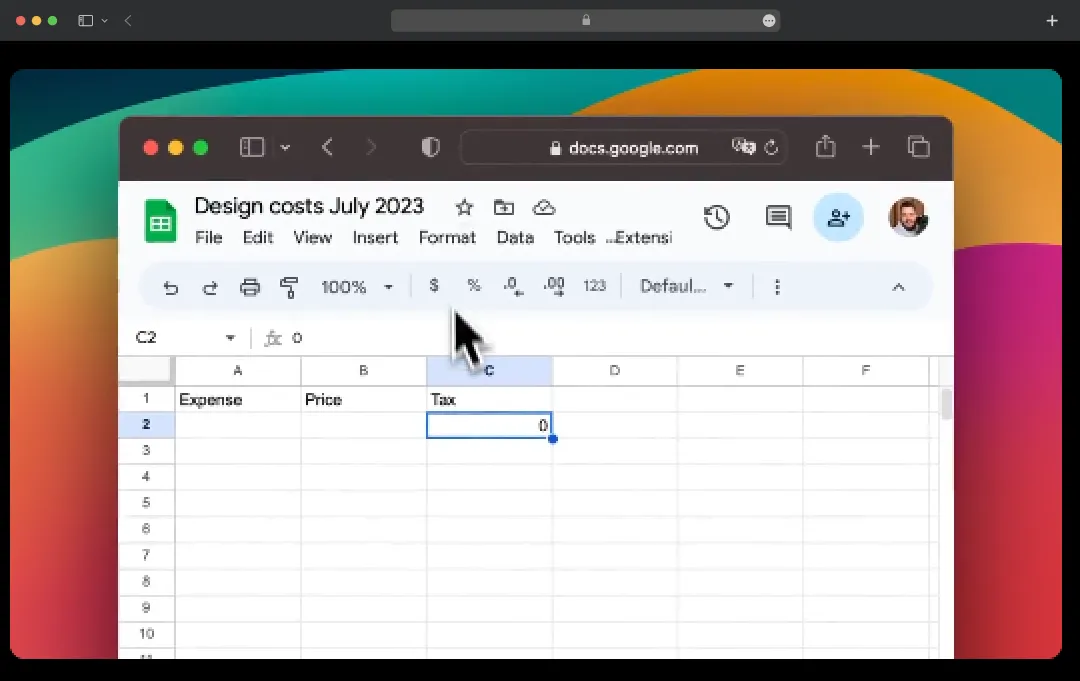Screen dimensions: 1080x681
Task: Open the Default font dropdown
Action: pyautogui.click(x=686, y=286)
